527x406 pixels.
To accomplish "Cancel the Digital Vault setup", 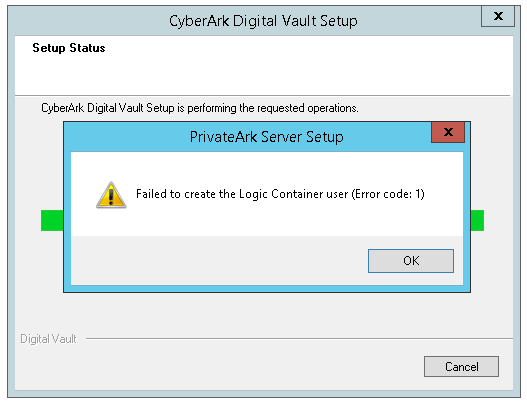I will click(461, 366).
